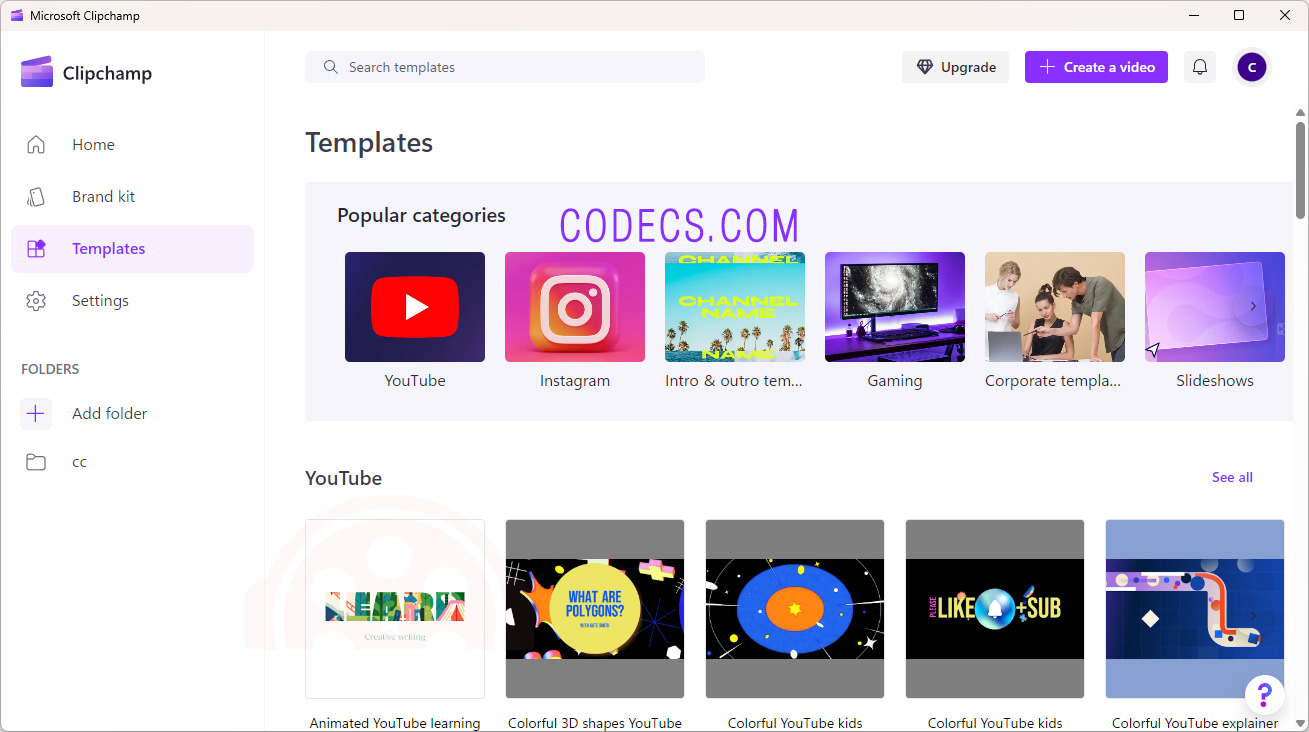The image size is (1309, 732).
Task: Click the Home house icon
Action: click(x=36, y=145)
